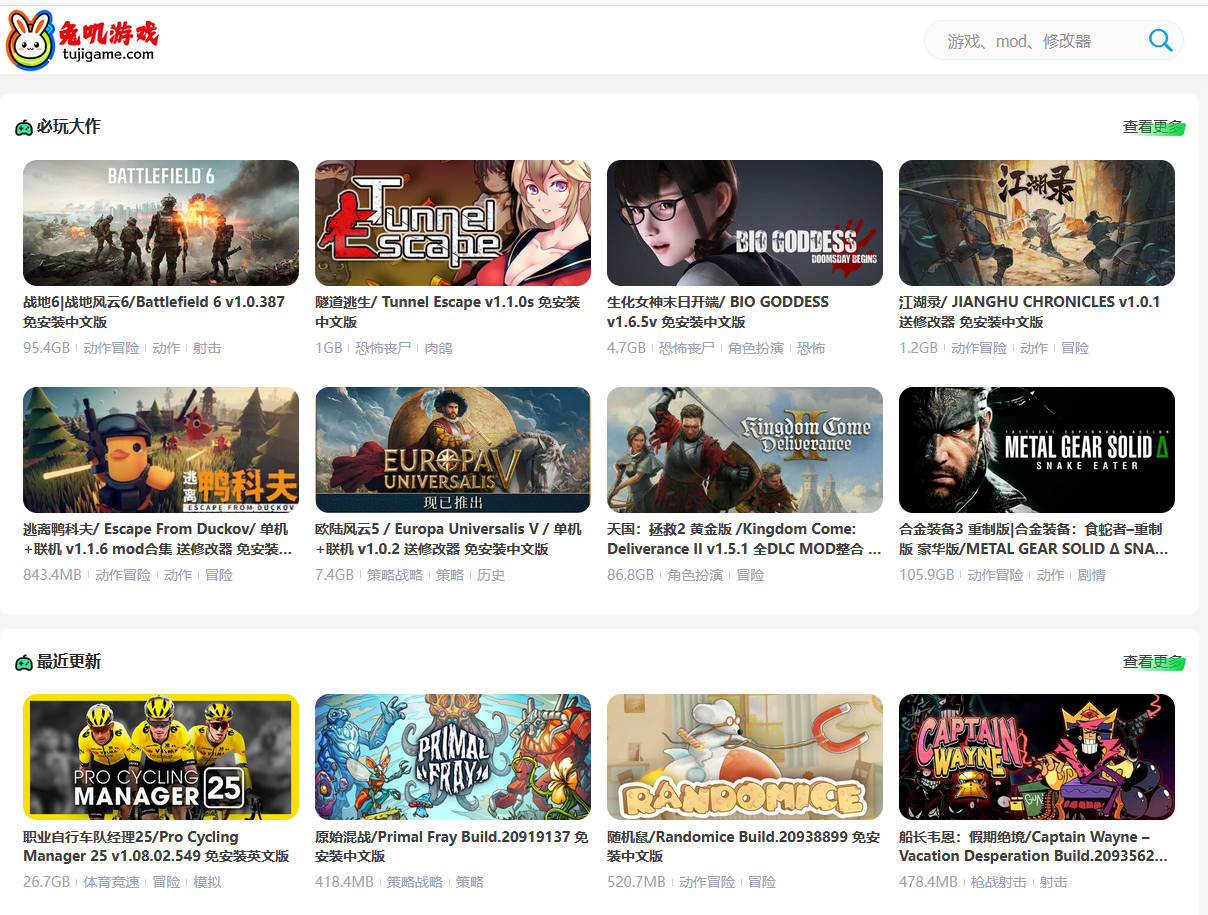Open Kingdom Come Deliverance II cover

(745, 450)
